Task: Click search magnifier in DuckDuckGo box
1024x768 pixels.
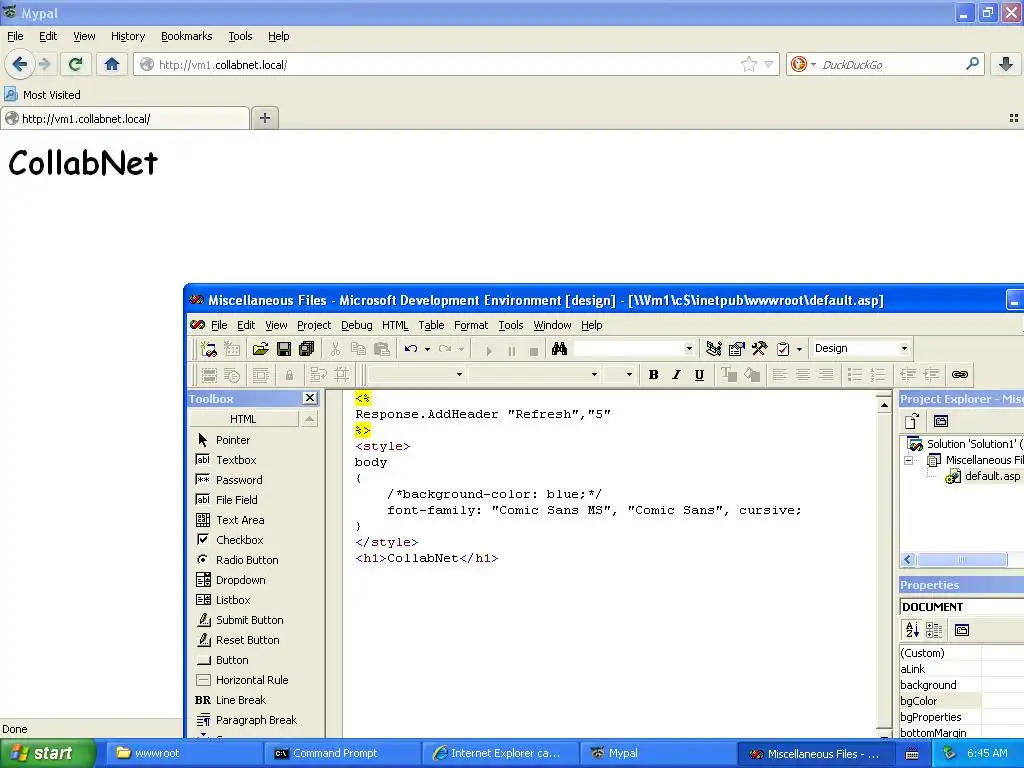Action: (972, 64)
